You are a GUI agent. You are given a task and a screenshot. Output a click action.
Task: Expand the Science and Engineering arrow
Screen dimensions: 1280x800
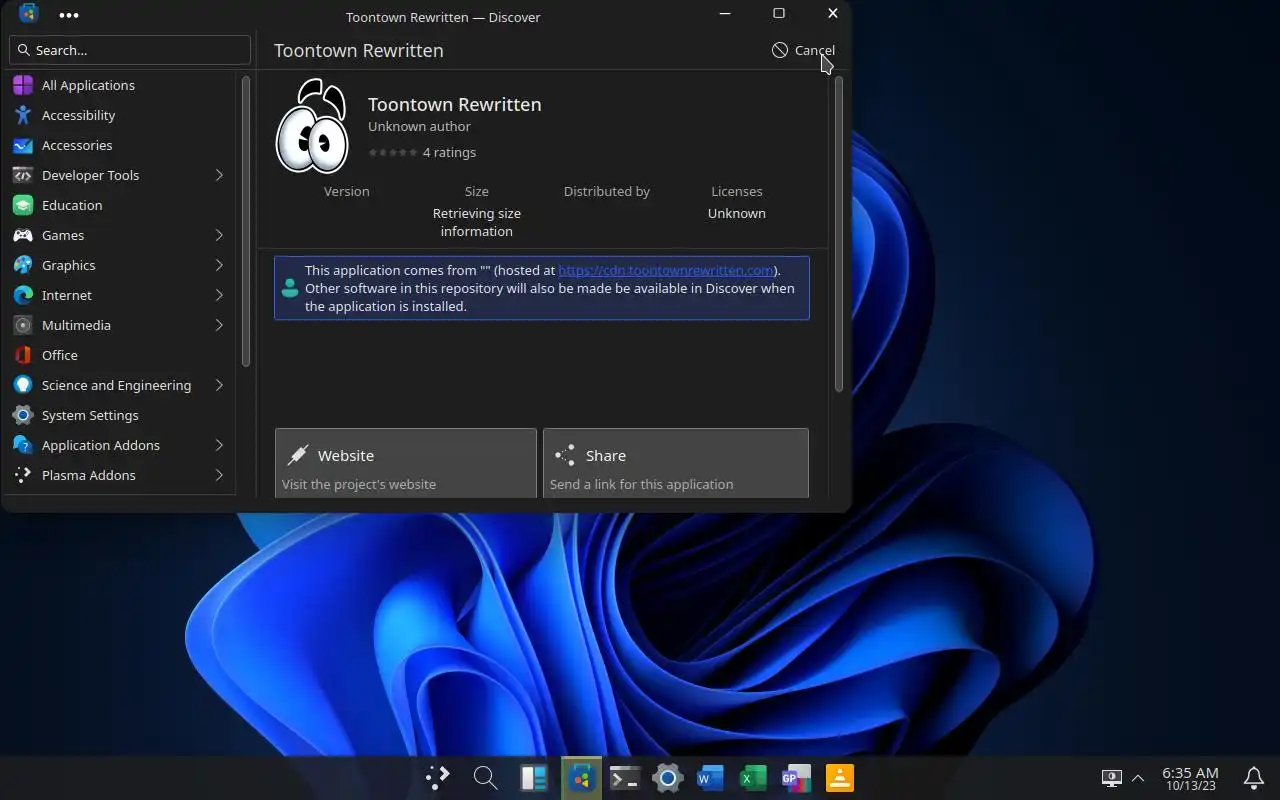pyautogui.click(x=219, y=385)
